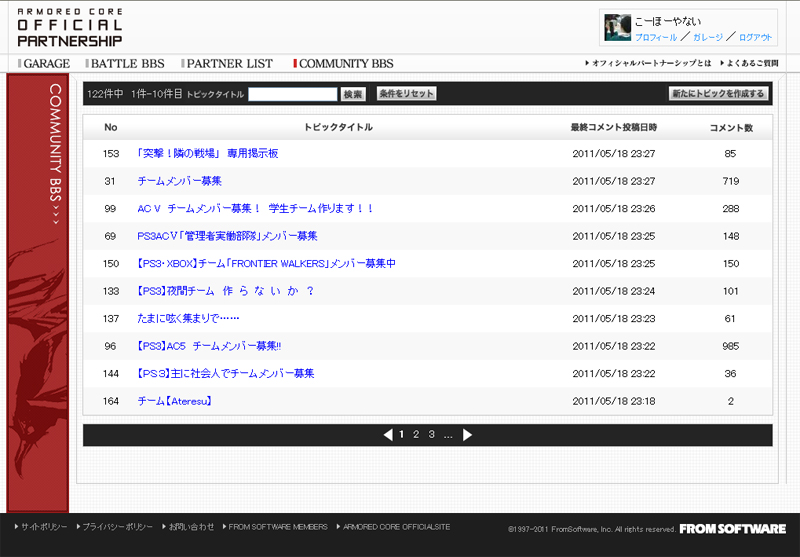Open the GARAGE tab

[46, 64]
